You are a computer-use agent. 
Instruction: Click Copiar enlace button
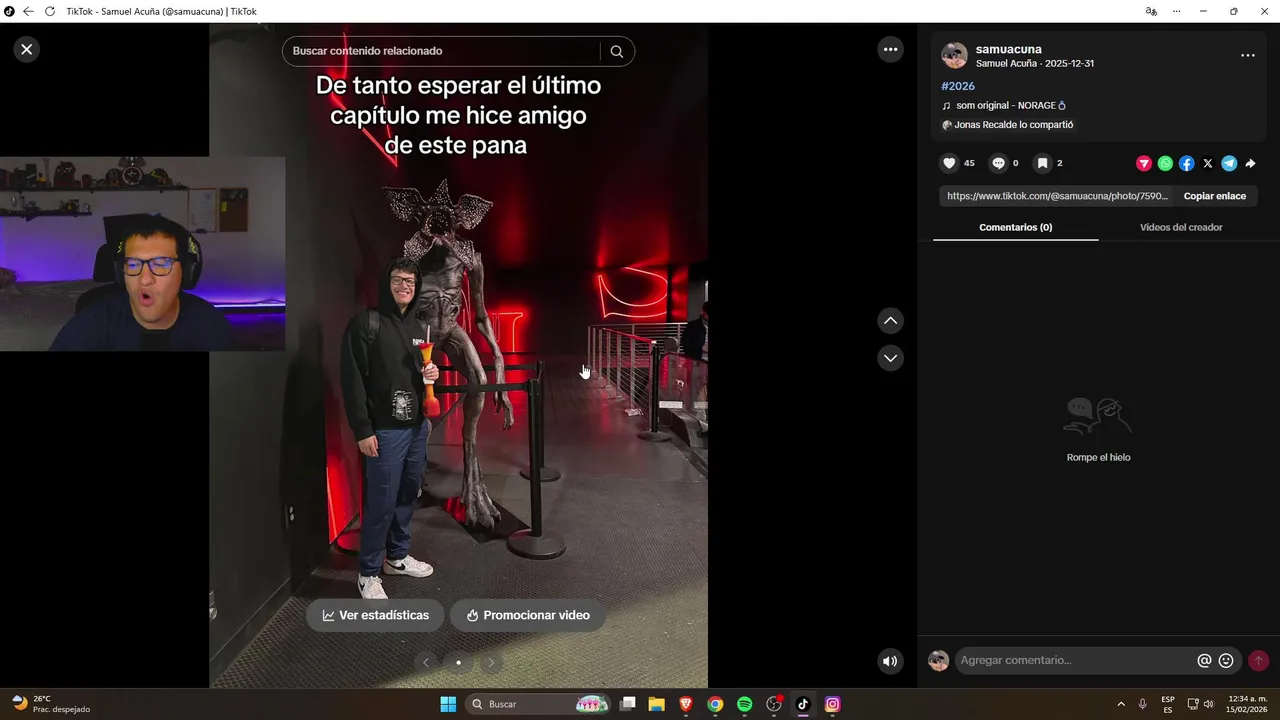coord(1215,196)
